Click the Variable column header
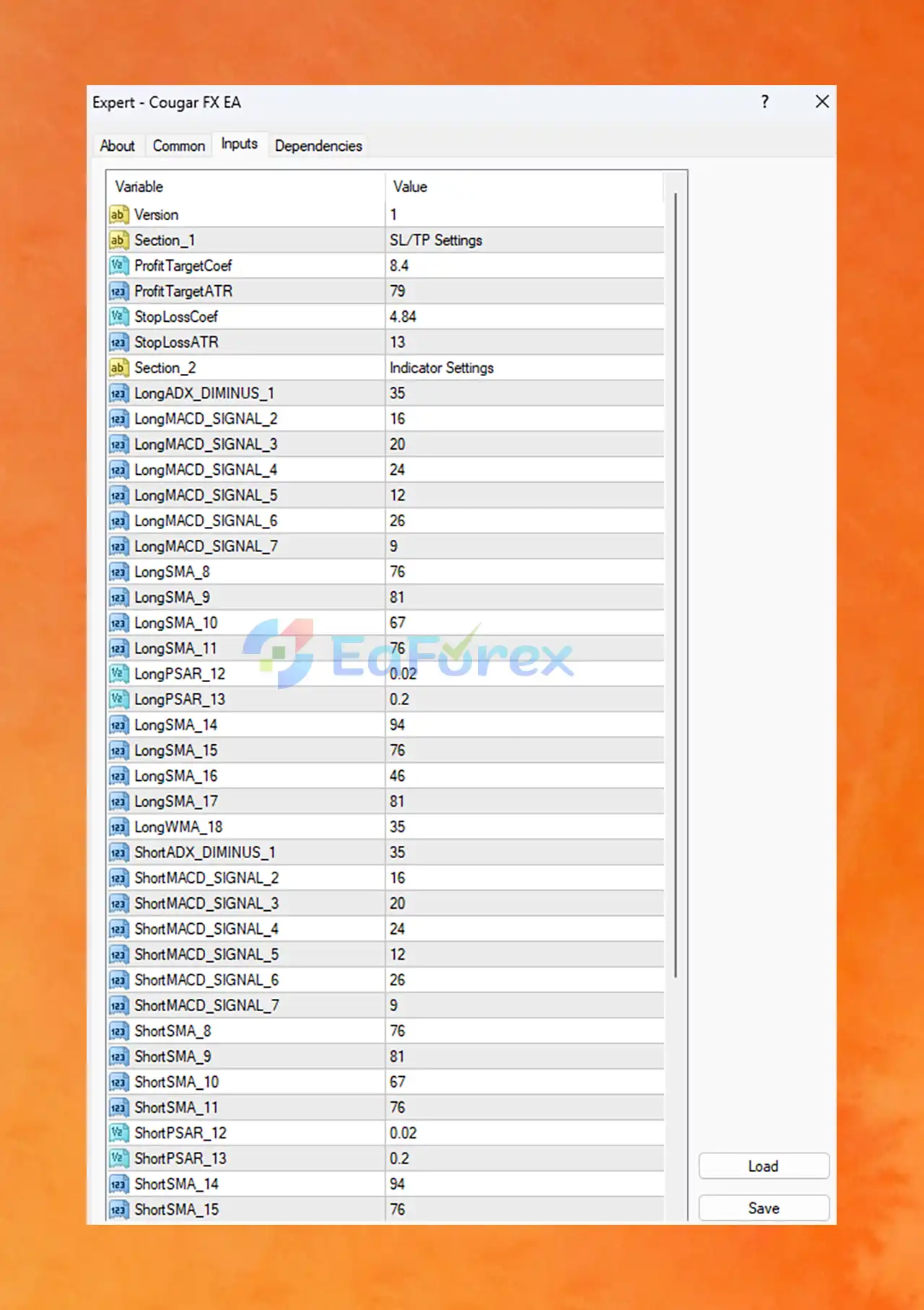The width and height of the screenshot is (924, 1310). pyautogui.click(x=246, y=187)
